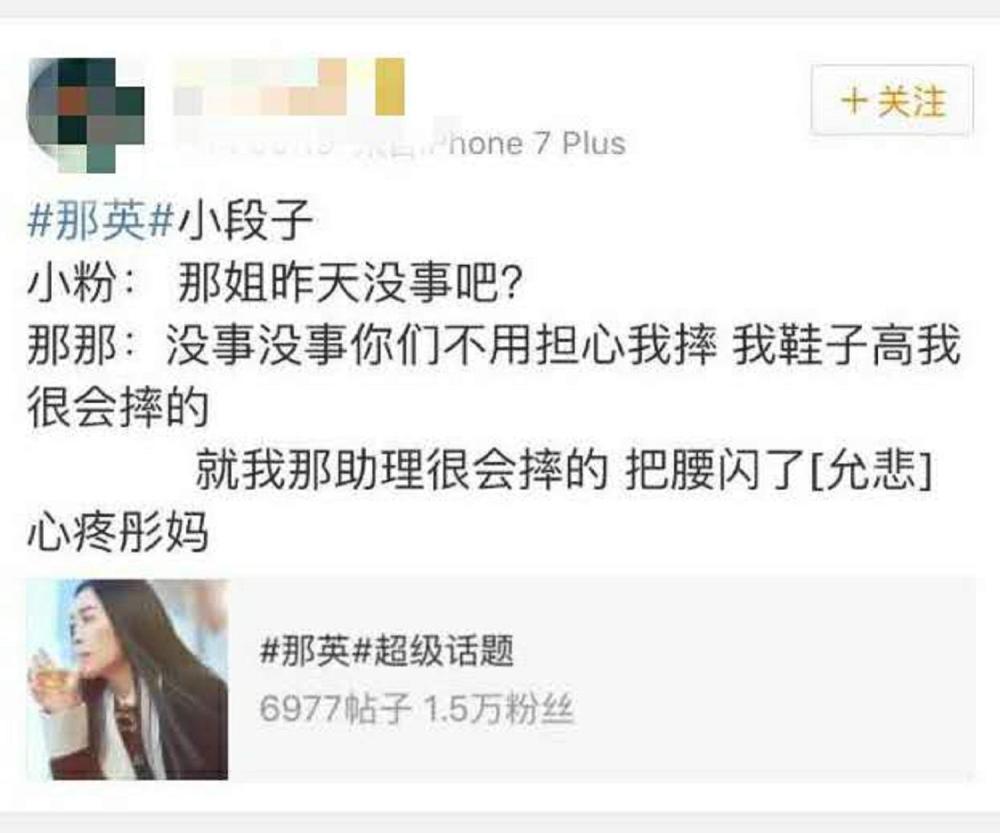Click the 6977帖子 post count
This screenshot has height=833, width=1000.
tap(335, 709)
